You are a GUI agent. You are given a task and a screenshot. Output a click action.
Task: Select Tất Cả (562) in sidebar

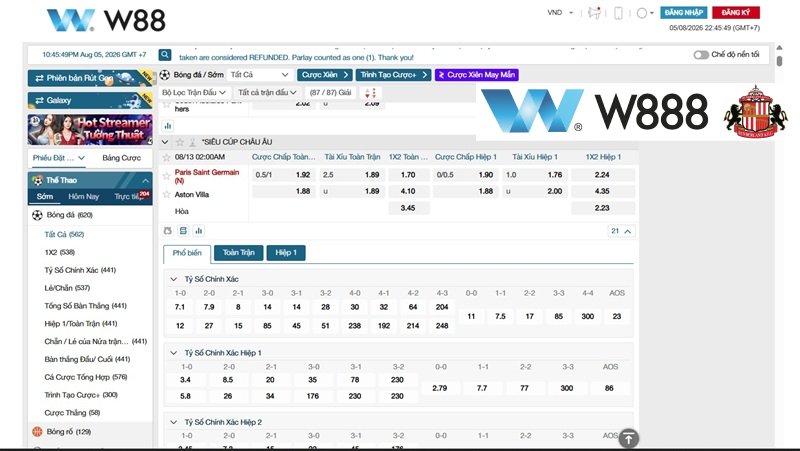[x=64, y=235]
